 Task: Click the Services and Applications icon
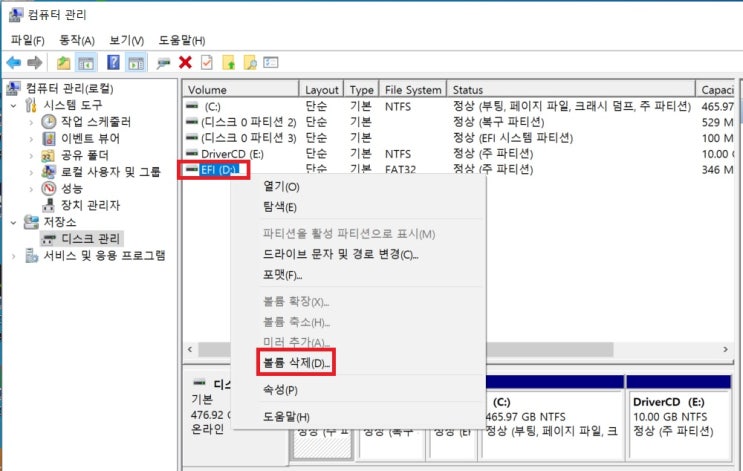tap(31, 255)
